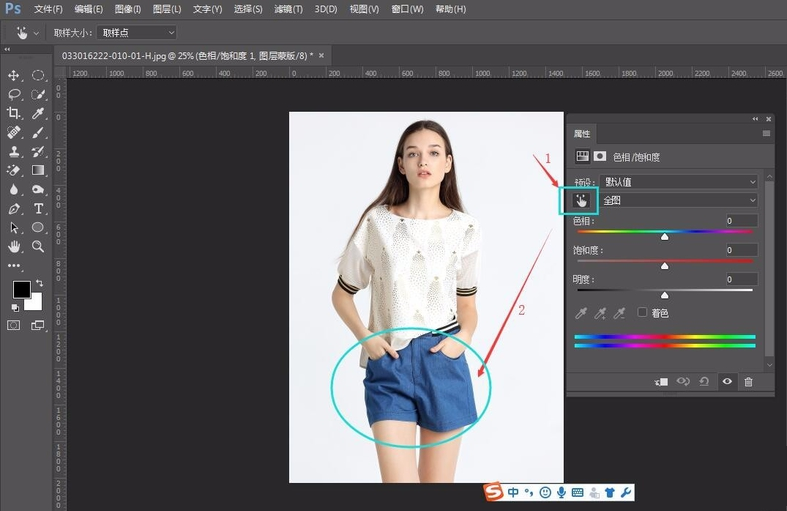Enable the 着色 colorize checkbox
Image resolution: width=787 pixels, height=511 pixels.
coord(642,313)
